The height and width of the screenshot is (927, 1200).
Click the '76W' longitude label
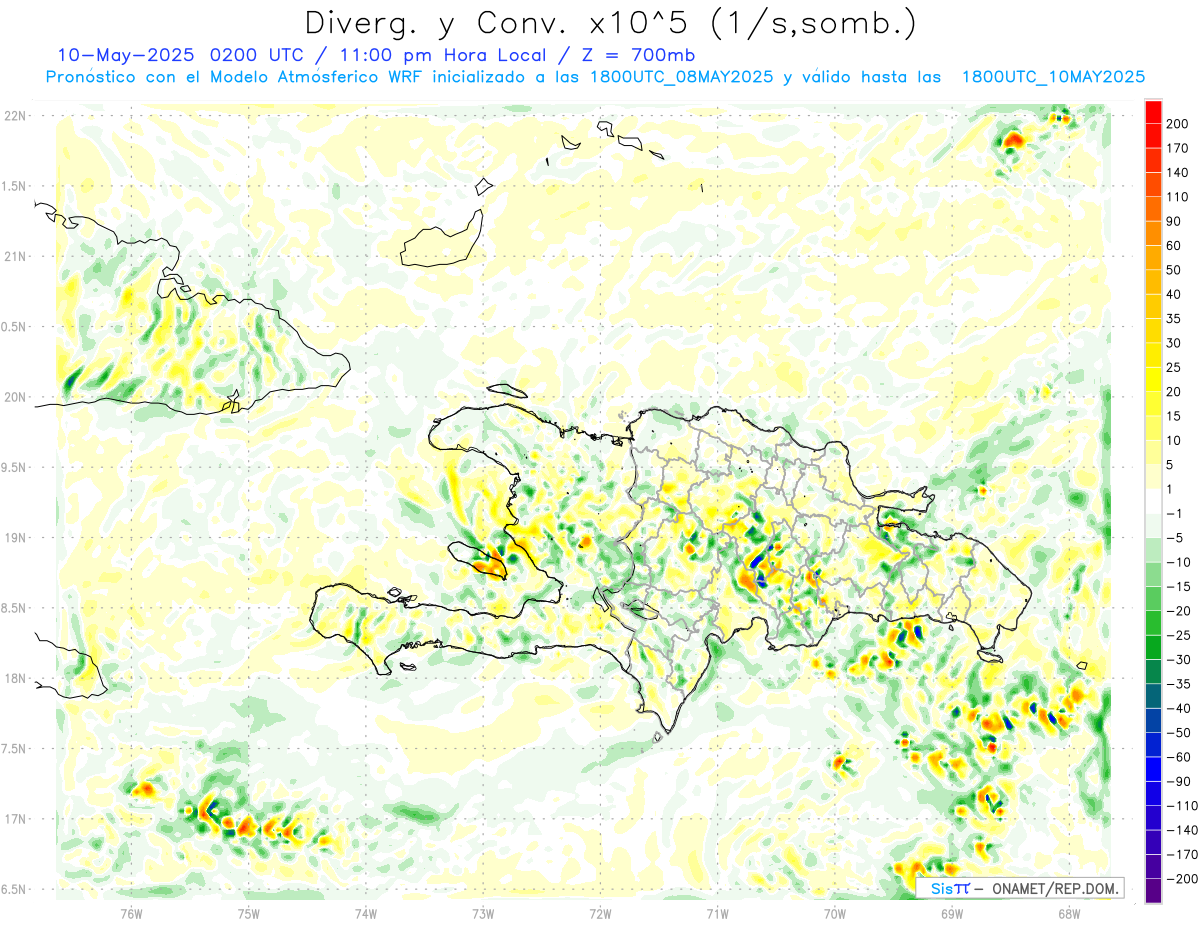click(x=131, y=913)
